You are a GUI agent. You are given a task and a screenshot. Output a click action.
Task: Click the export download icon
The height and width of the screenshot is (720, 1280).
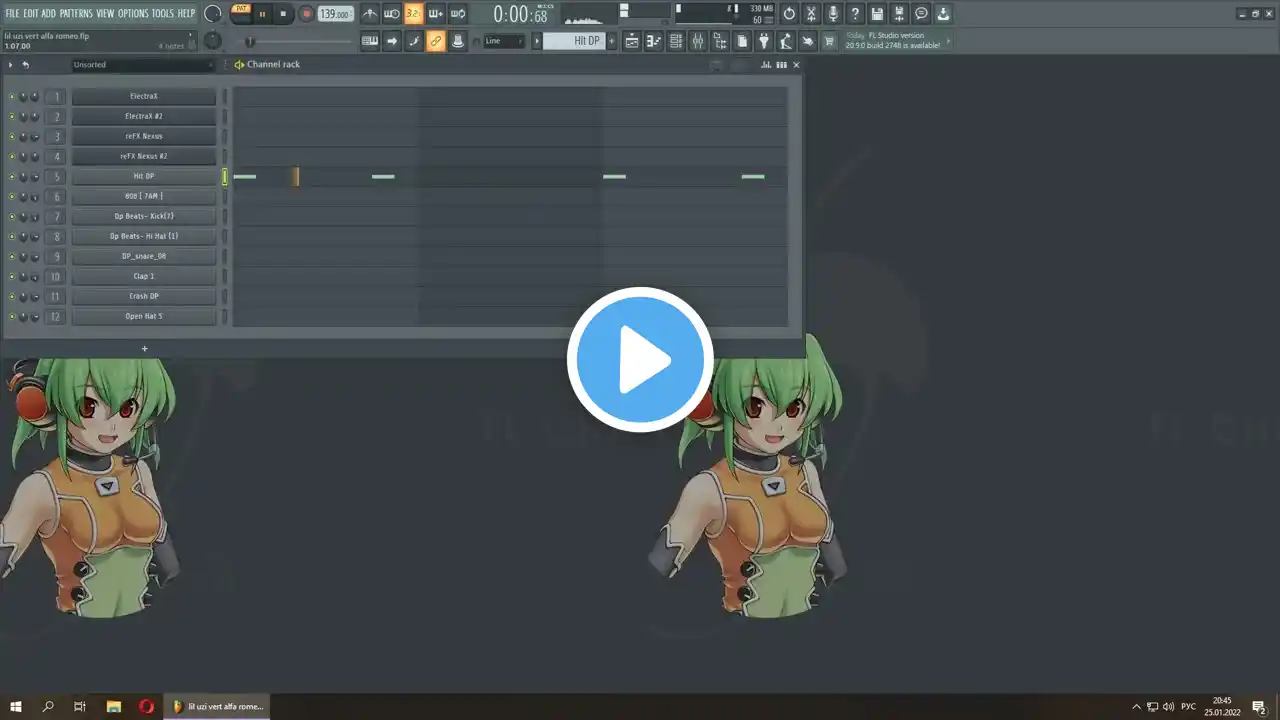click(x=943, y=14)
